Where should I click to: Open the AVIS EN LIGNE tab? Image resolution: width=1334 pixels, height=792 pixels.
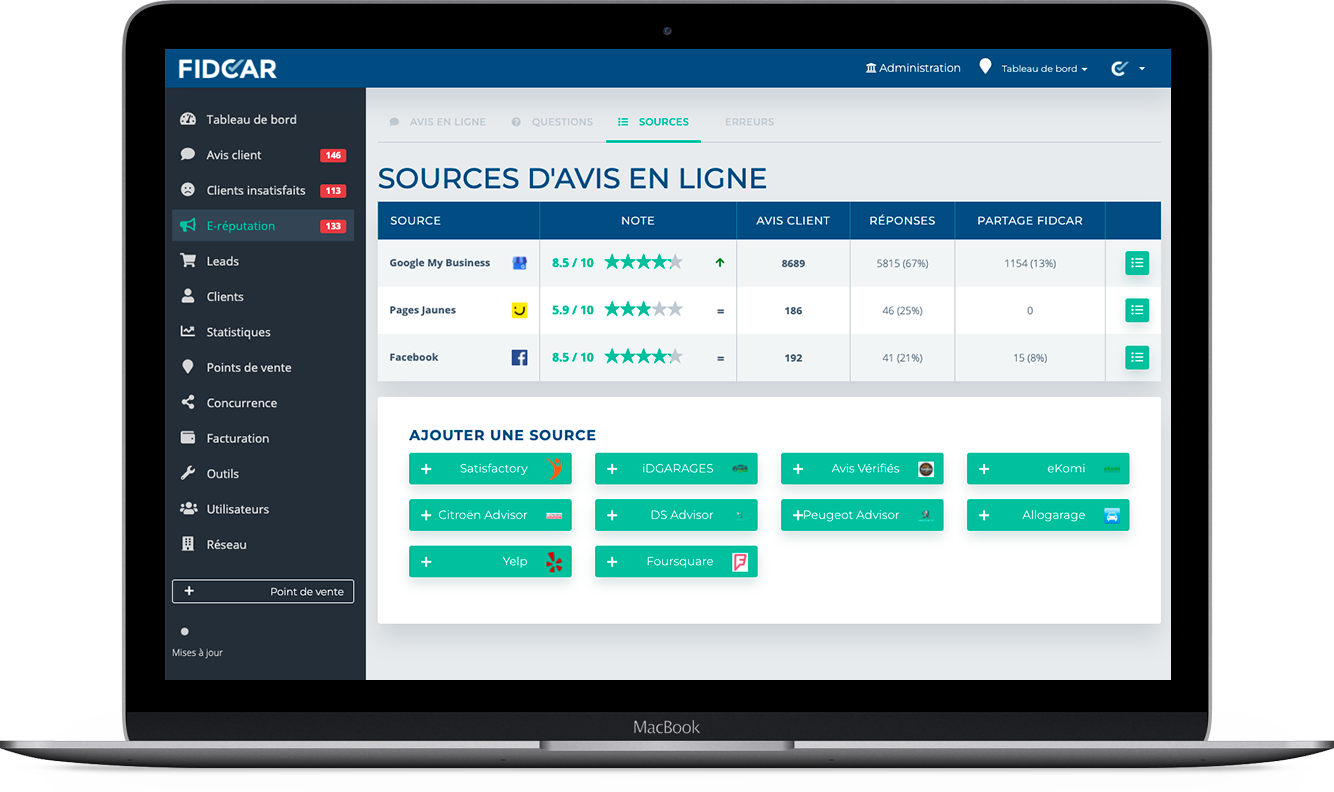pyautogui.click(x=447, y=121)
